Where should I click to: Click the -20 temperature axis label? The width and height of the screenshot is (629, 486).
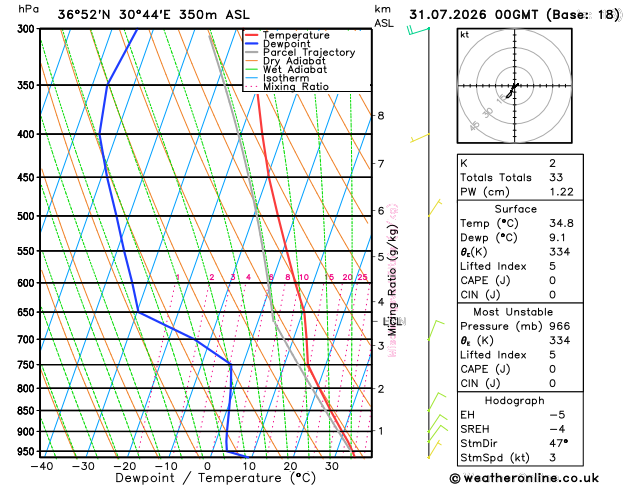[125, 466]
